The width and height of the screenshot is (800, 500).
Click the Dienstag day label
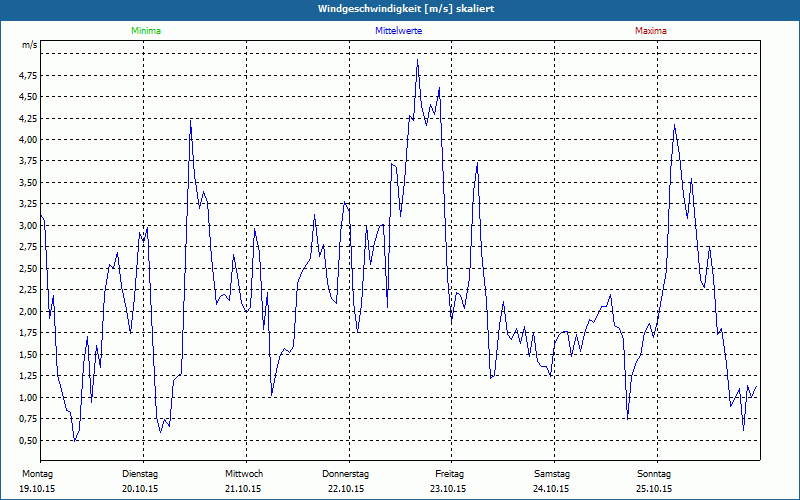(x=140, y=474)
